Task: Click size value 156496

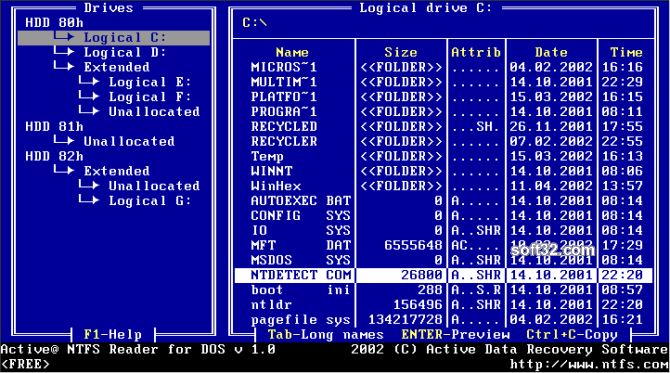Action: pyautogui.click(x=417, y=305)
